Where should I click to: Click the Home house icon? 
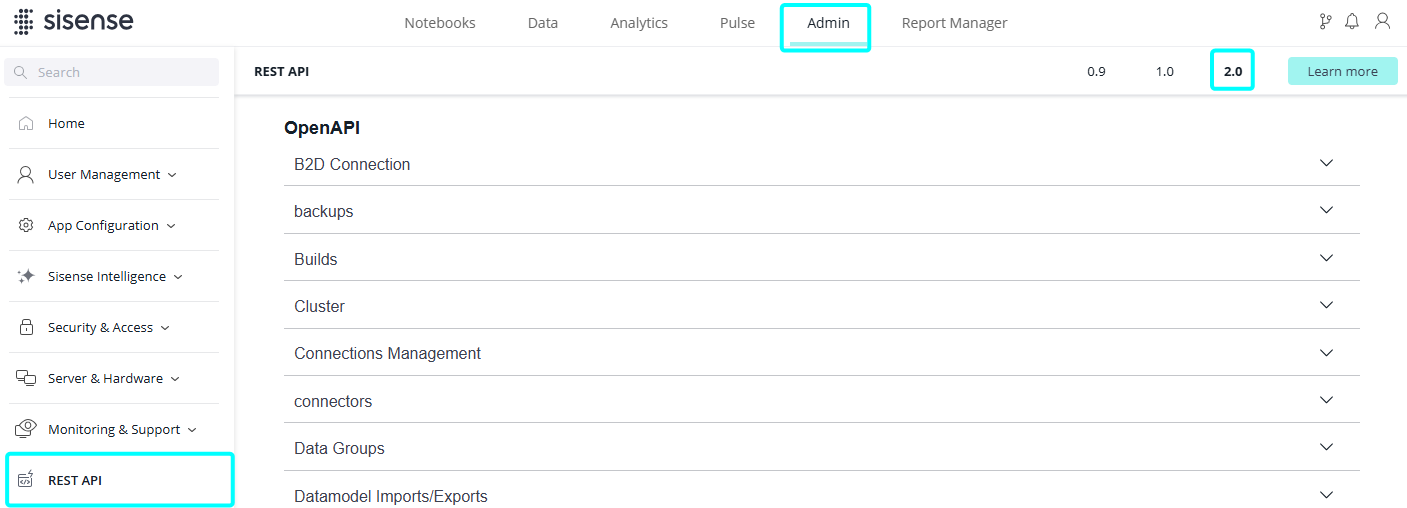tap(26, 123)
